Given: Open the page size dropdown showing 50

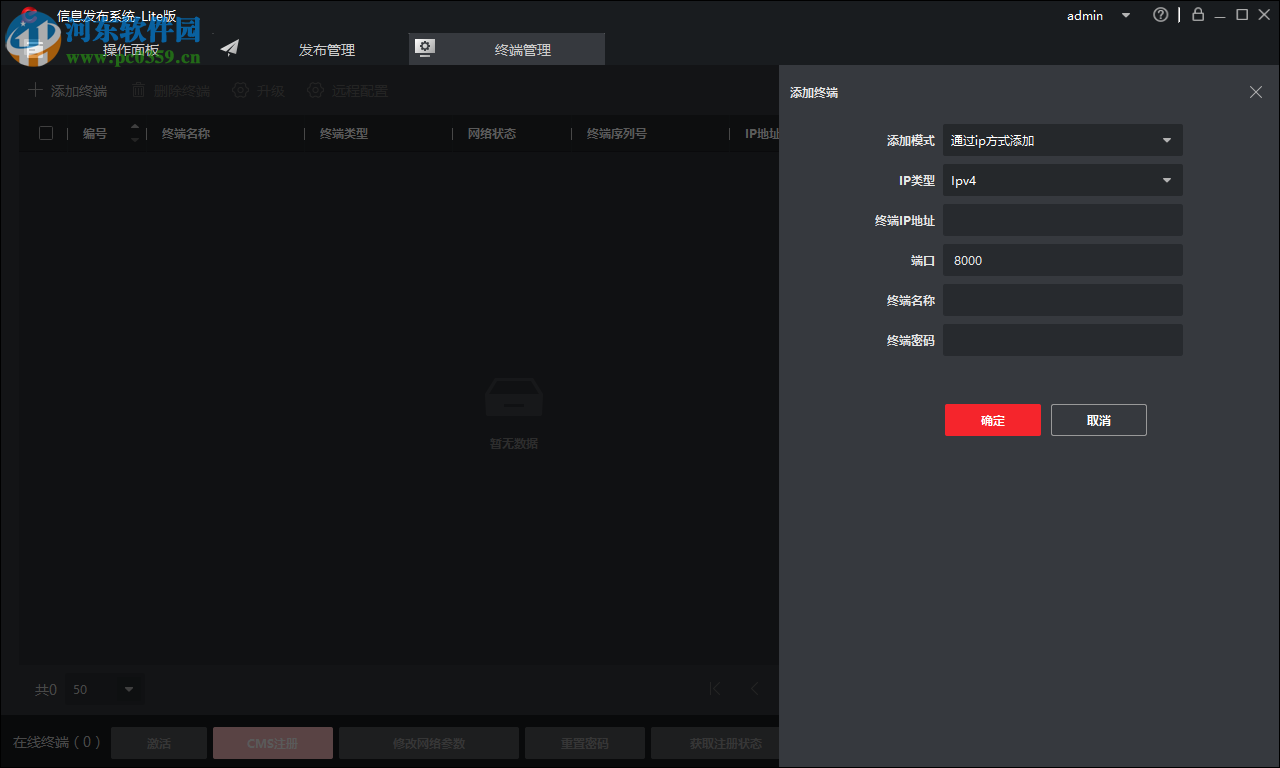Looking at the screenshot, I should (x=104, y=689).
